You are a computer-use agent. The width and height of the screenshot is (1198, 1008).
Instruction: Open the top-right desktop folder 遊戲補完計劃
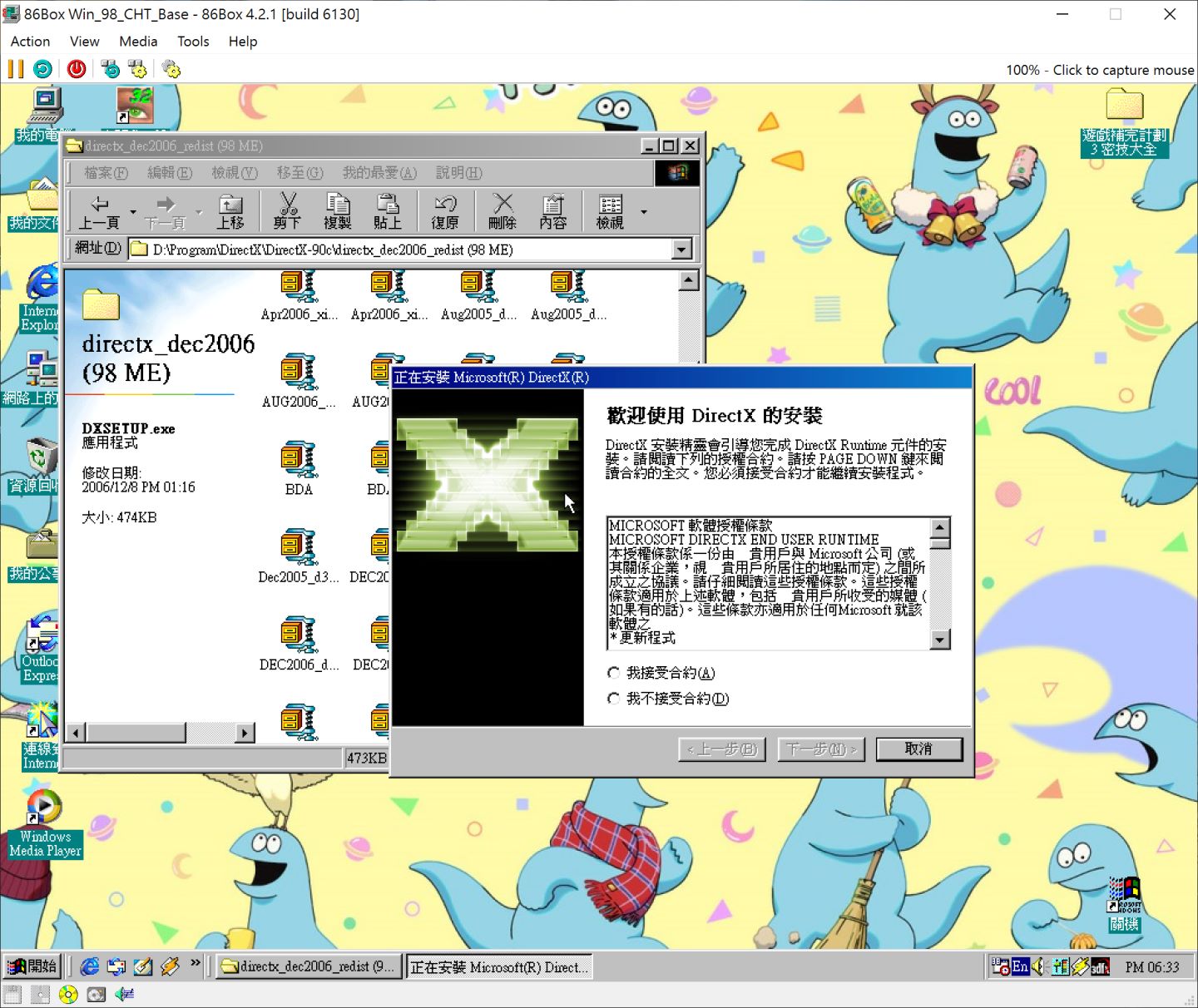pyautogui.click(x=1125, y=123)
